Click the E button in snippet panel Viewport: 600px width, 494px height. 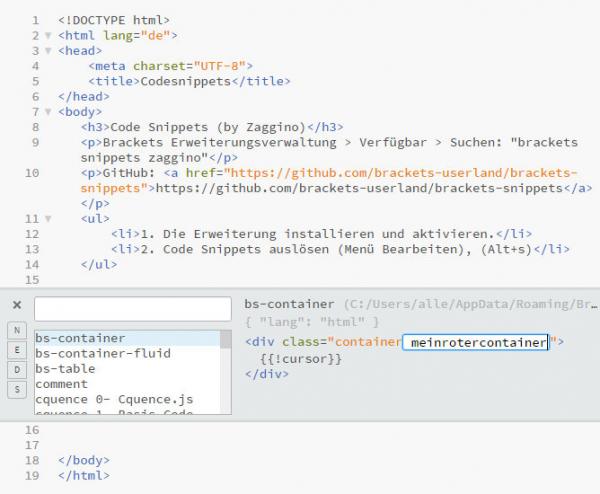point(17,350)
